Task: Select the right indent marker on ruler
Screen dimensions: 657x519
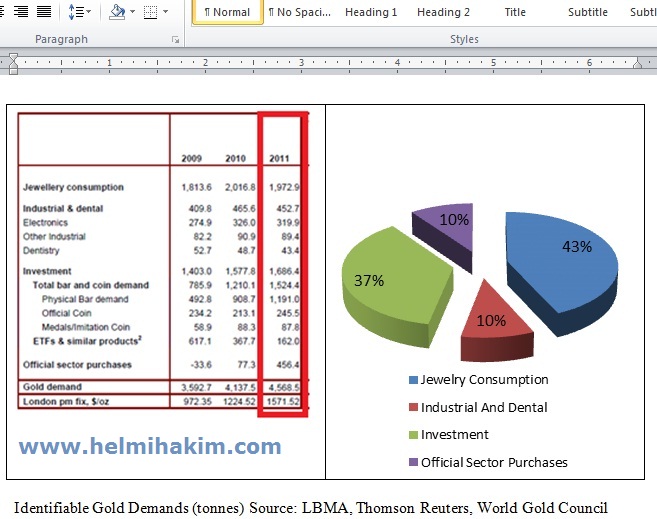Action: [637, 64]
